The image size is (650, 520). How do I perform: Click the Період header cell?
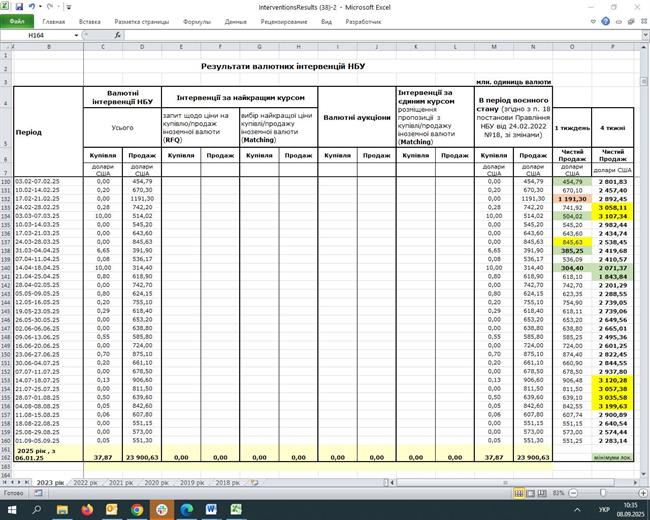[49, 132]
